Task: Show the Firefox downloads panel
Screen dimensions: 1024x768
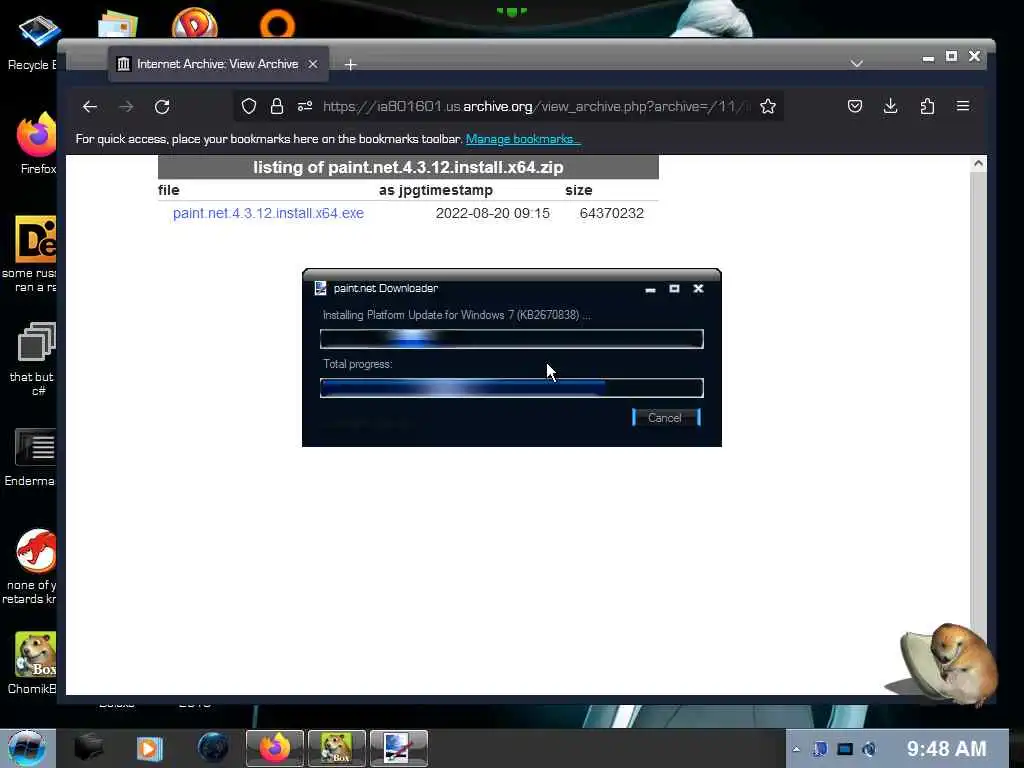Action: click(x=891, y=106)
